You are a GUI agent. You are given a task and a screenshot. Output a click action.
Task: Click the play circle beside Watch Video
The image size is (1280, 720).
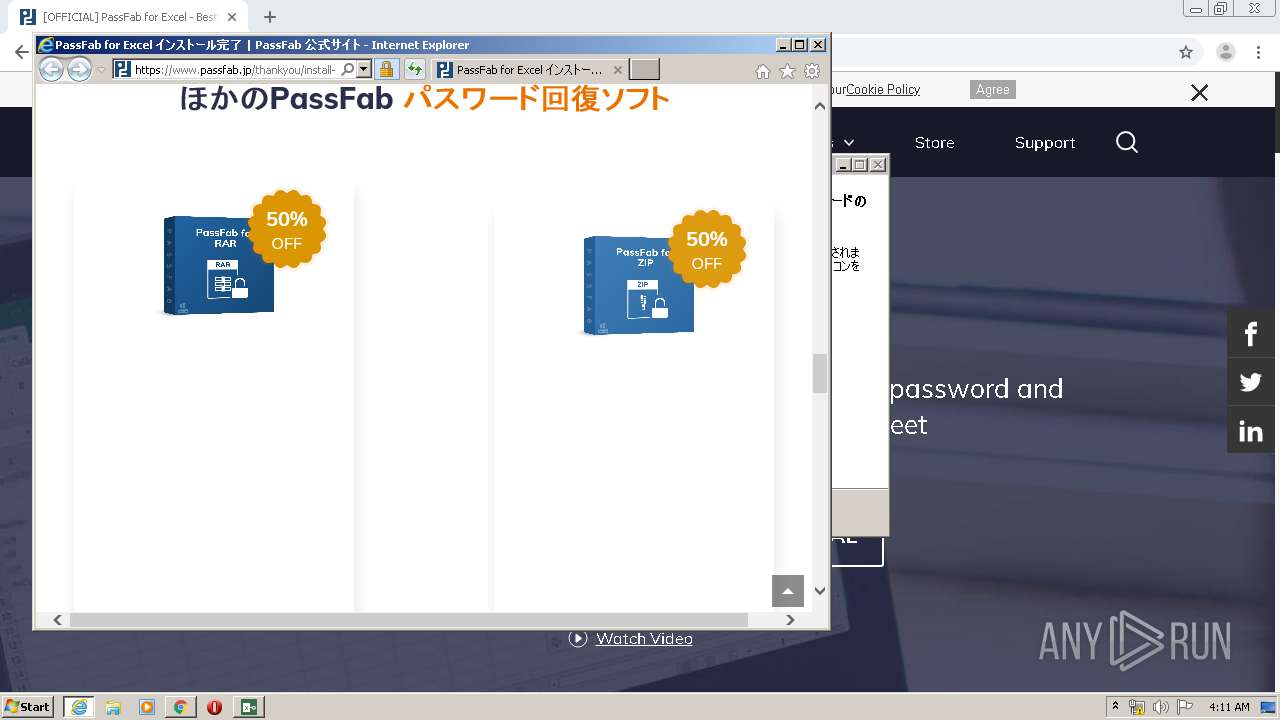tap(578, 638)
